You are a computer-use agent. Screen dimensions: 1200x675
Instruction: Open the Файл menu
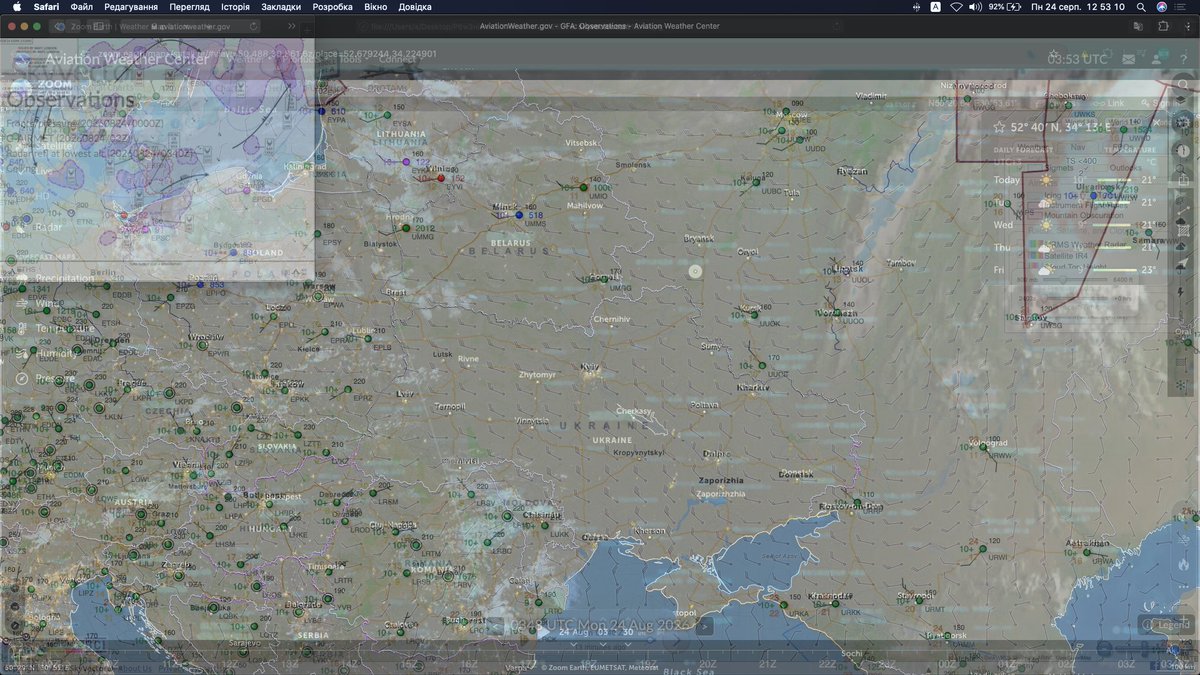[82, 6]
